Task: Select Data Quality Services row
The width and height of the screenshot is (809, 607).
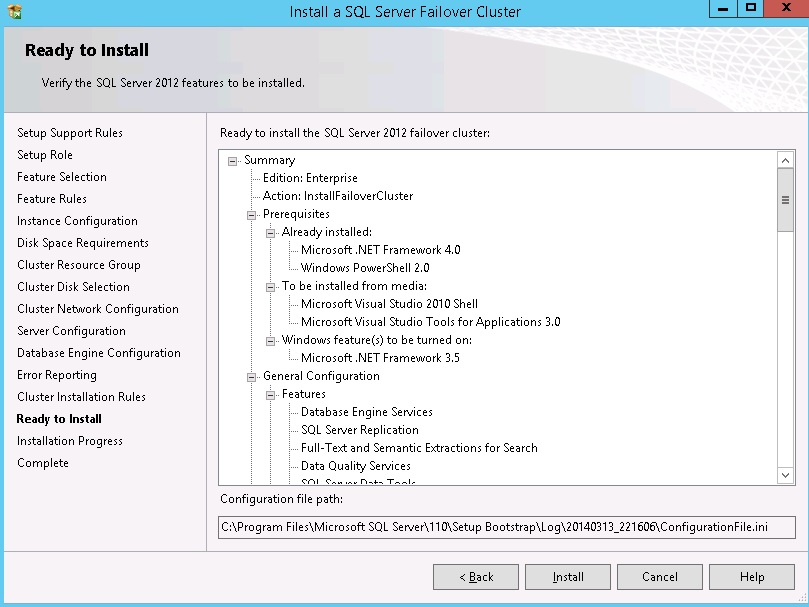Action: coord(355,466)
